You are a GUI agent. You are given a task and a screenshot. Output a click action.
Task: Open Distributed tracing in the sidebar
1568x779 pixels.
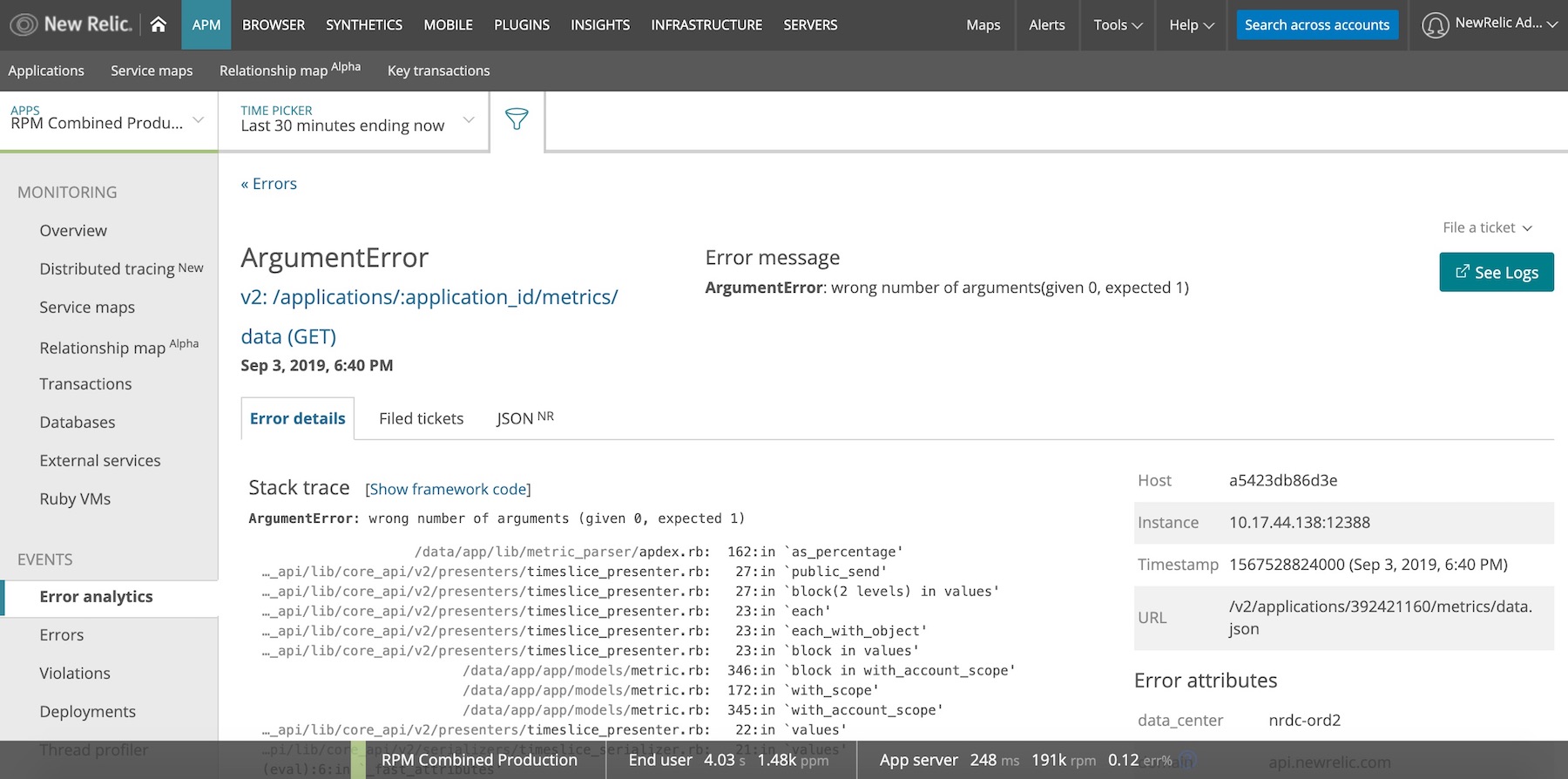point(121,269)
